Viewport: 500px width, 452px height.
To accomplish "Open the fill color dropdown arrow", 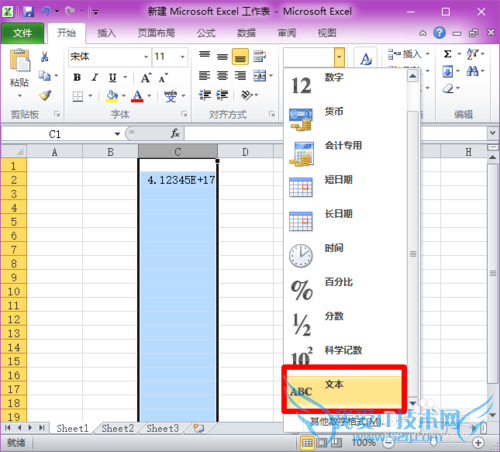I will tap(124, 96).
